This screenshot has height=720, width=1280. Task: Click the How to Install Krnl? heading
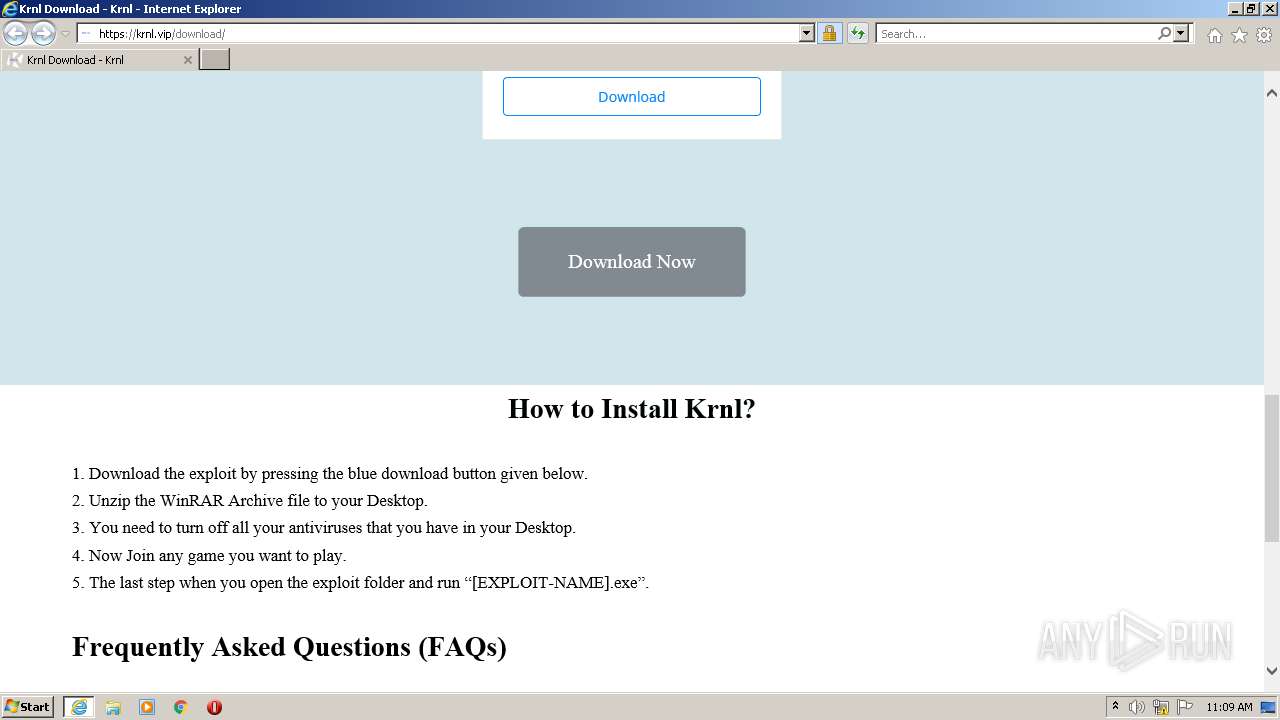coord(631,409)
